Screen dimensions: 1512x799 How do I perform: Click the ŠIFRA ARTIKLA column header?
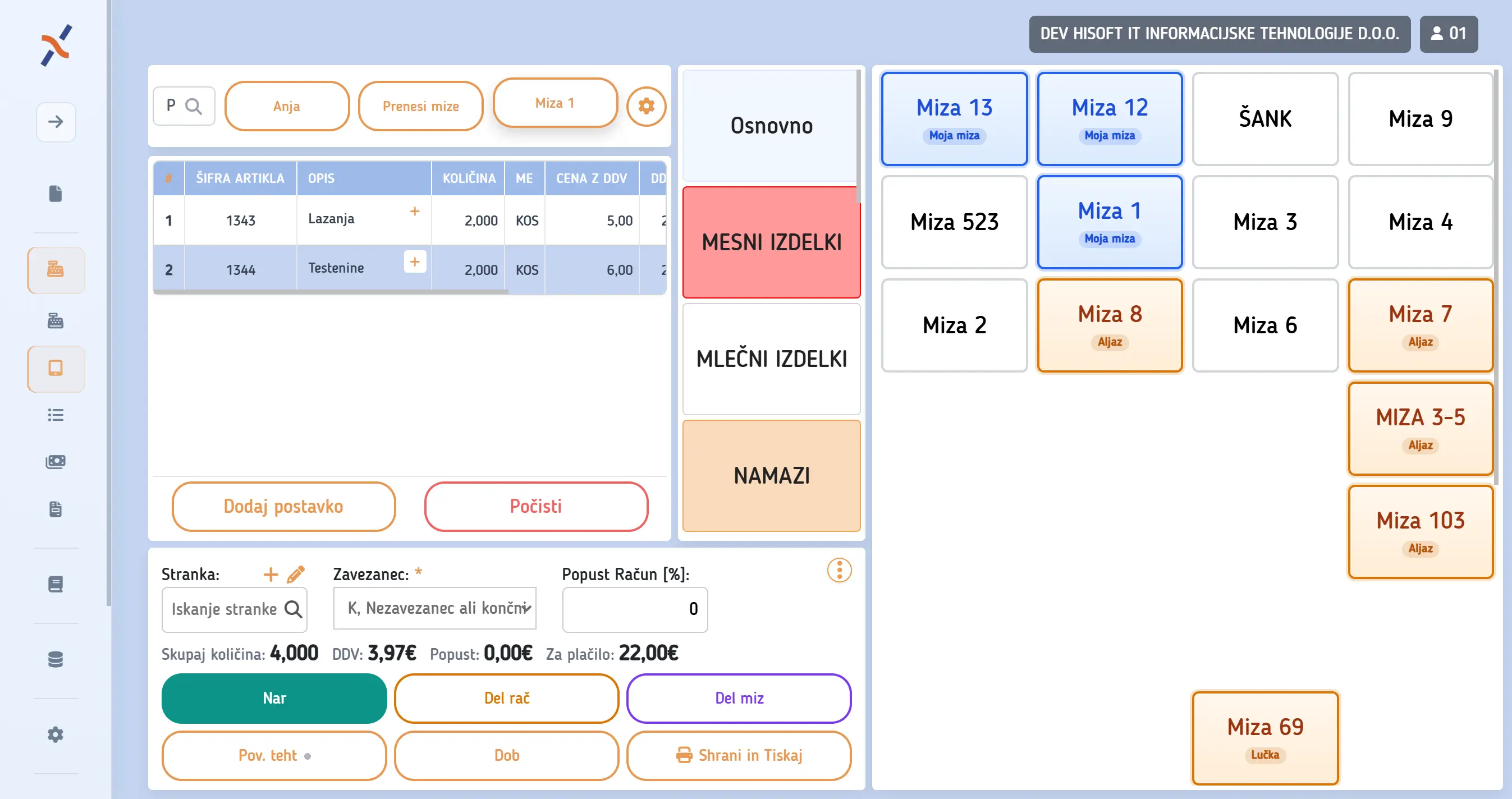240,178
